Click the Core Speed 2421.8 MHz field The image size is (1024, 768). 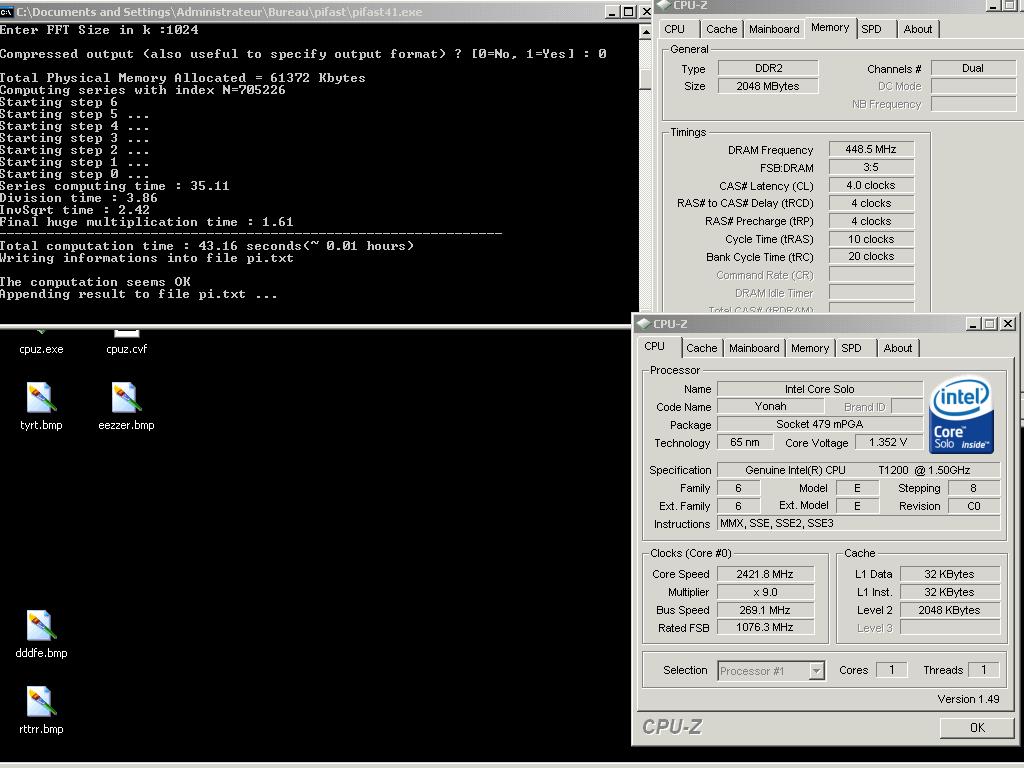(765, 574)
